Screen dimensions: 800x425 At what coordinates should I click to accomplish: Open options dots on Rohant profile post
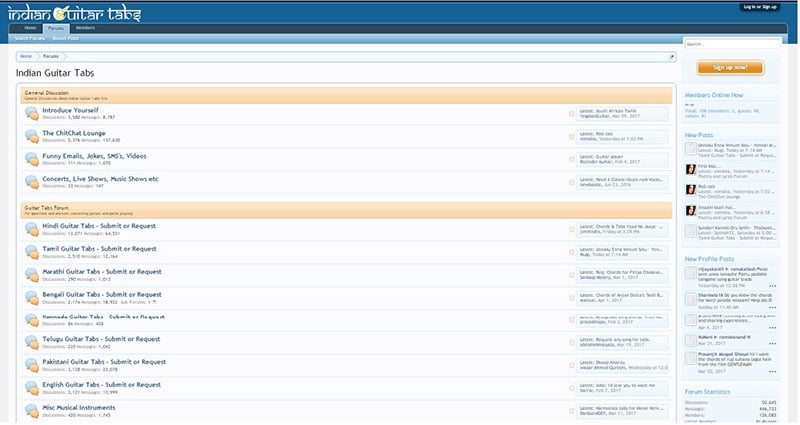point(772,344)
